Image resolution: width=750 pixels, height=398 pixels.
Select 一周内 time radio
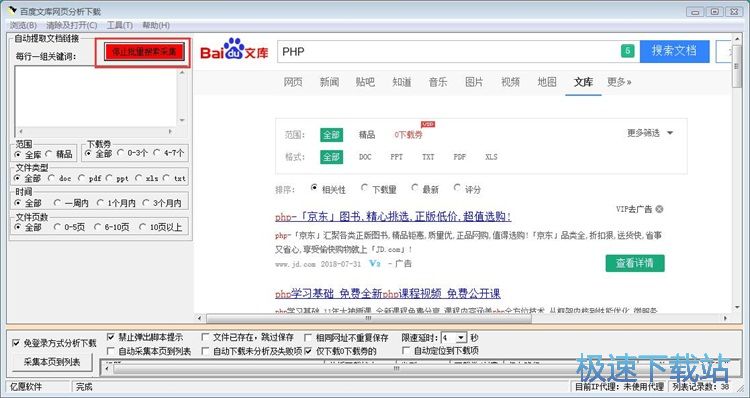[x=71, y=203]
